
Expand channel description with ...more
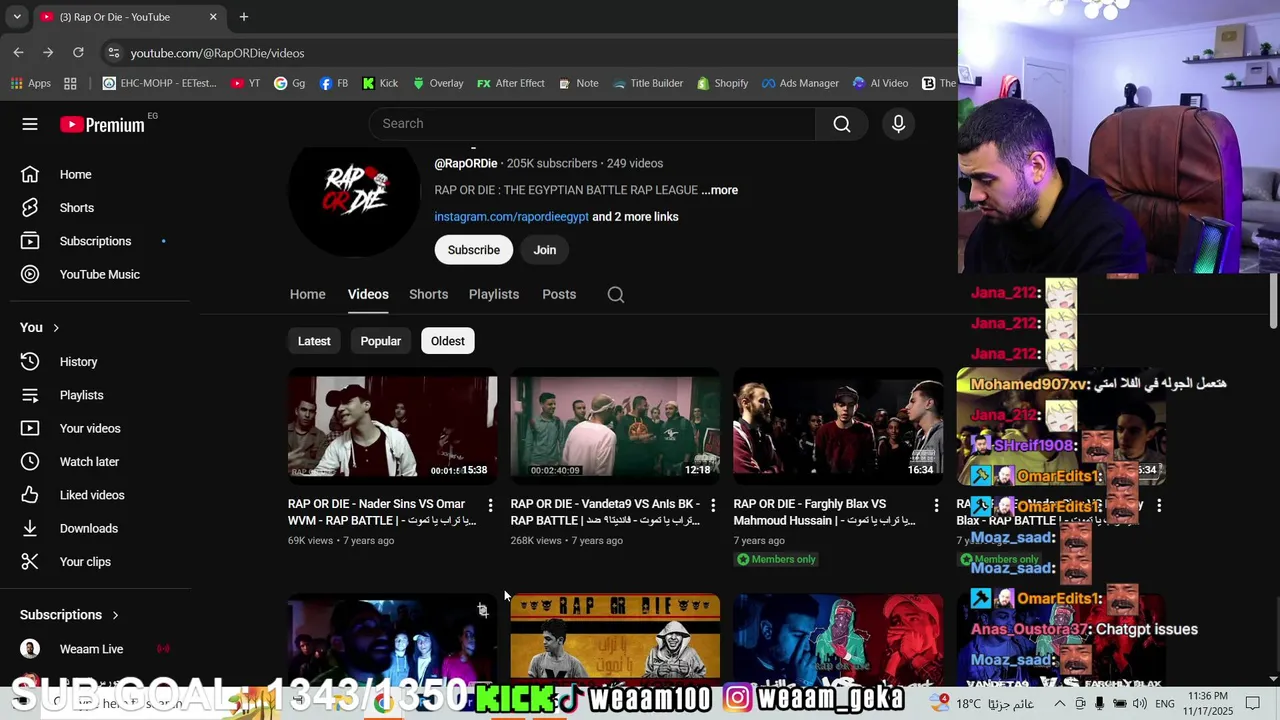pyautogui.click(x=720, y=190)
